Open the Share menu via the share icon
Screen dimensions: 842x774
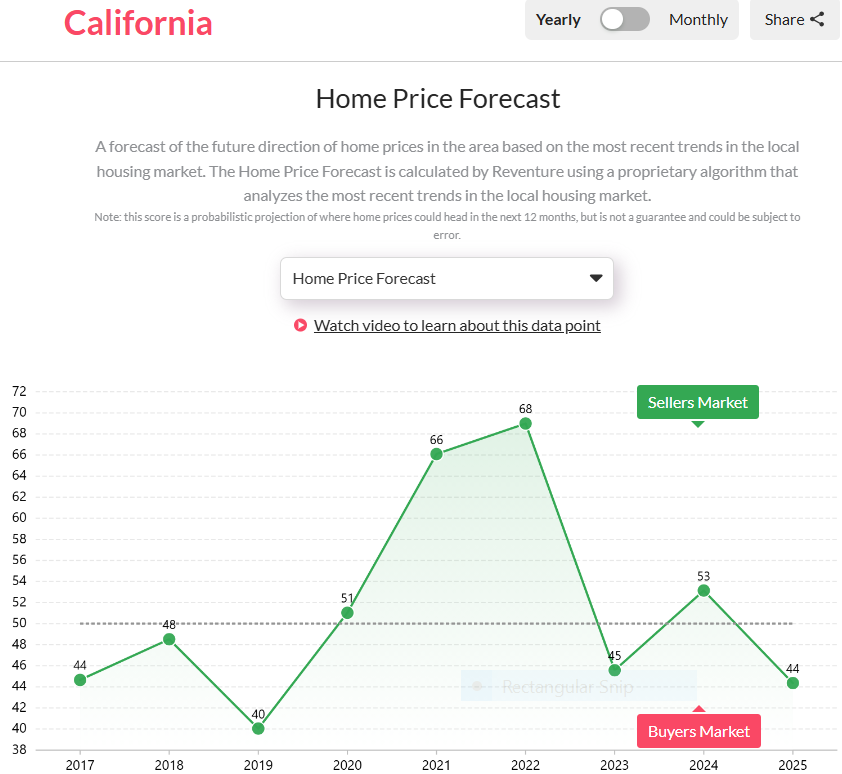tap(817, 19)
